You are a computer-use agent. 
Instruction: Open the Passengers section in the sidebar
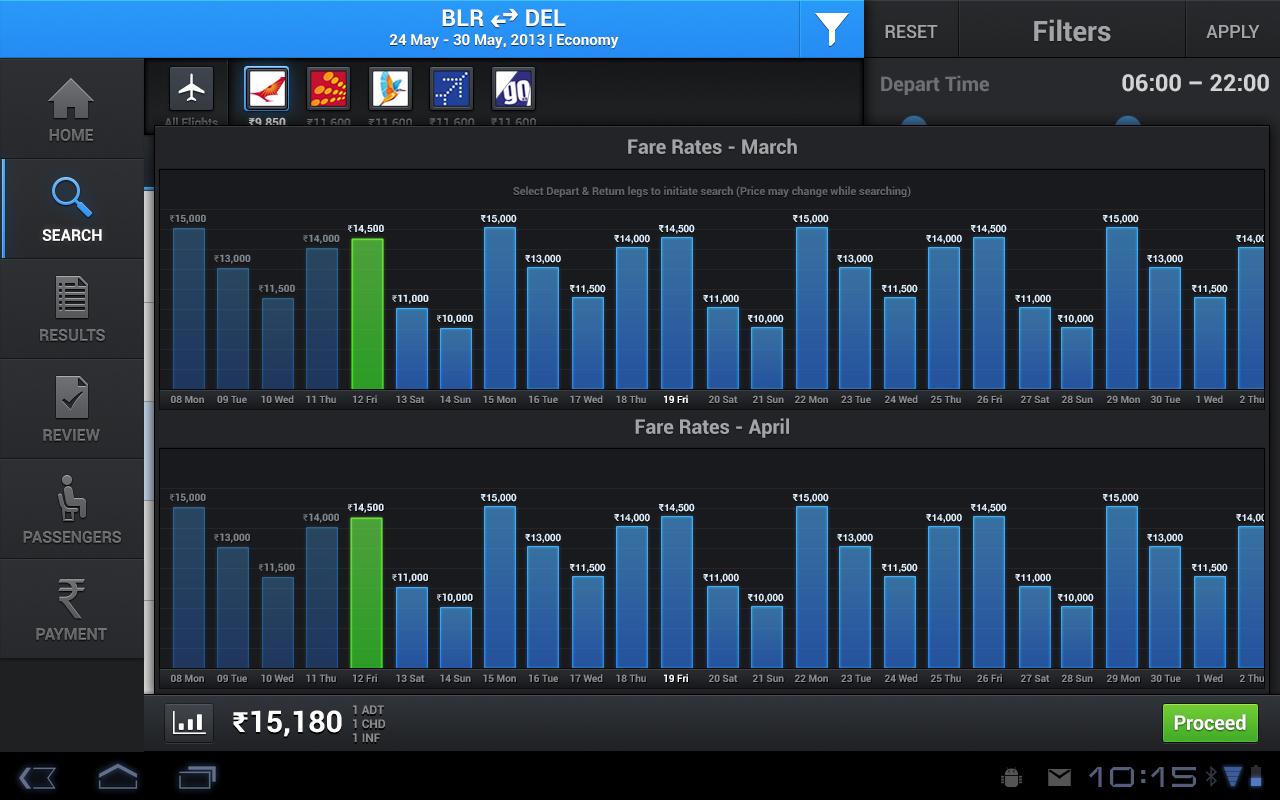click(x=71, y=508)
